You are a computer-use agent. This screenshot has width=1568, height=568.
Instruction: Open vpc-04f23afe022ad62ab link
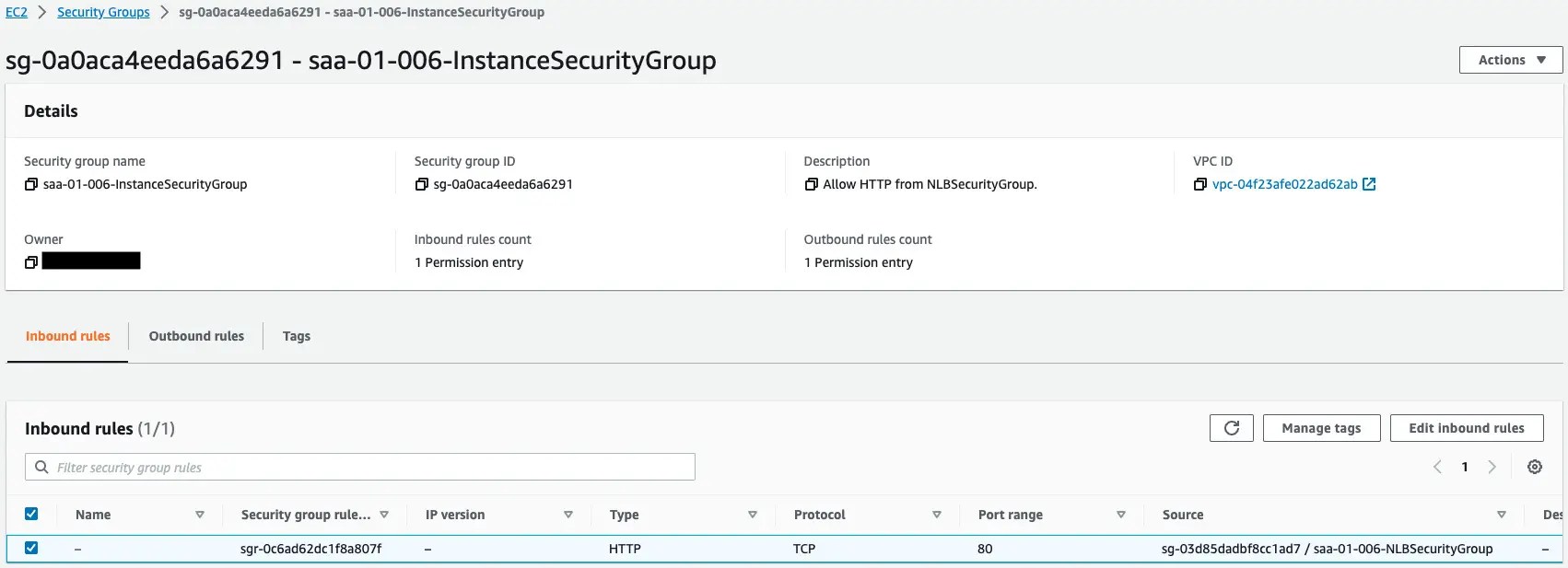(x=1285, y=184)
